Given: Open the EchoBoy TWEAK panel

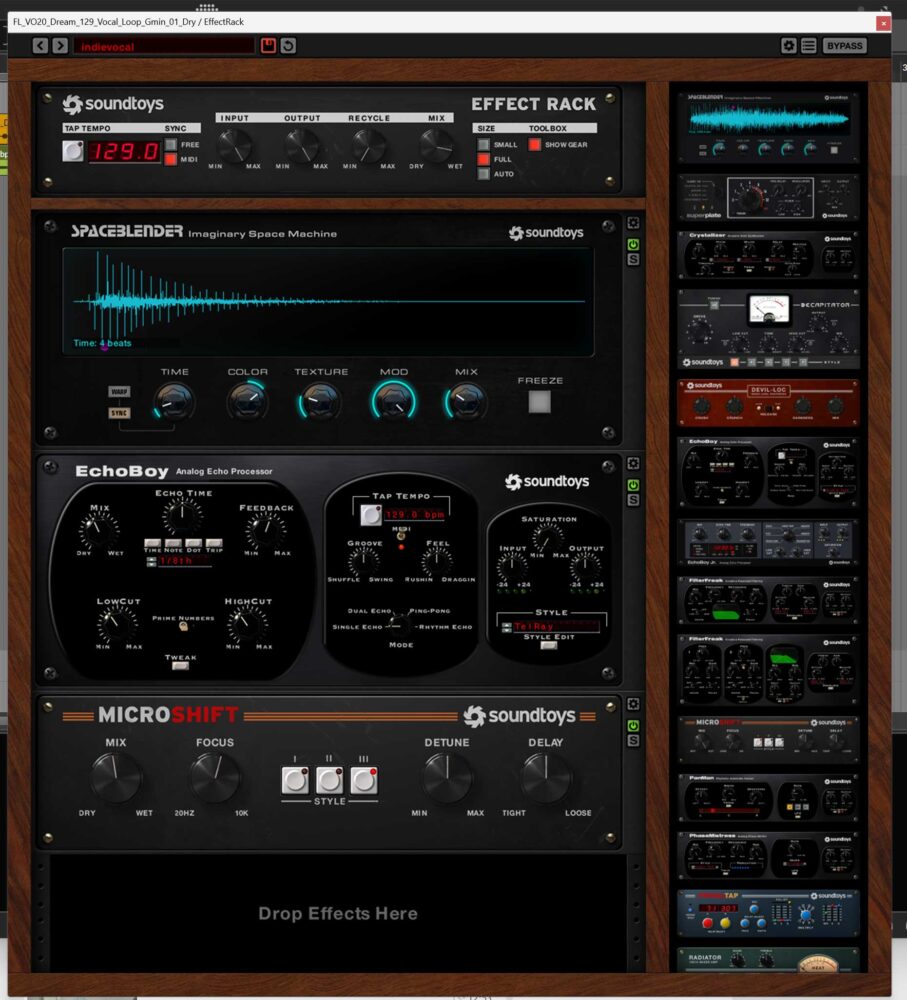Looking at the screenshot, I should (181, 666).
